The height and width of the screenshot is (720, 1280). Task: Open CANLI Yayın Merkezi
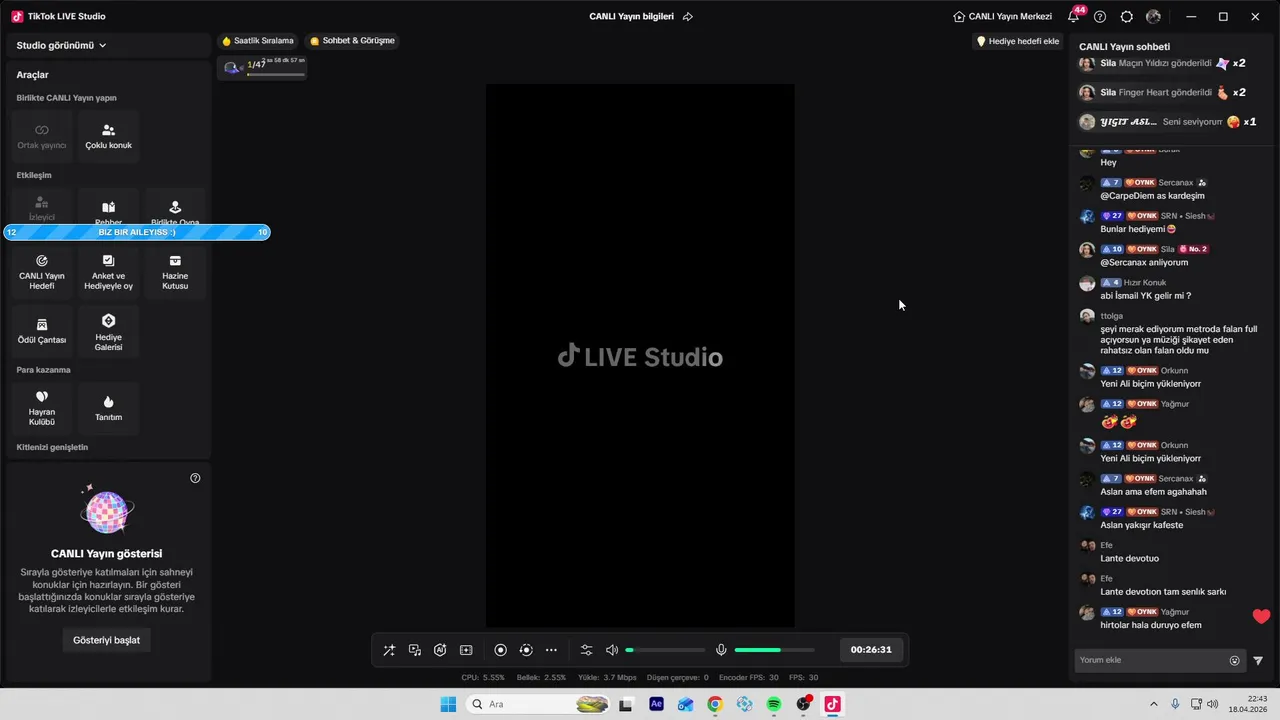(x=1002, y=17)
